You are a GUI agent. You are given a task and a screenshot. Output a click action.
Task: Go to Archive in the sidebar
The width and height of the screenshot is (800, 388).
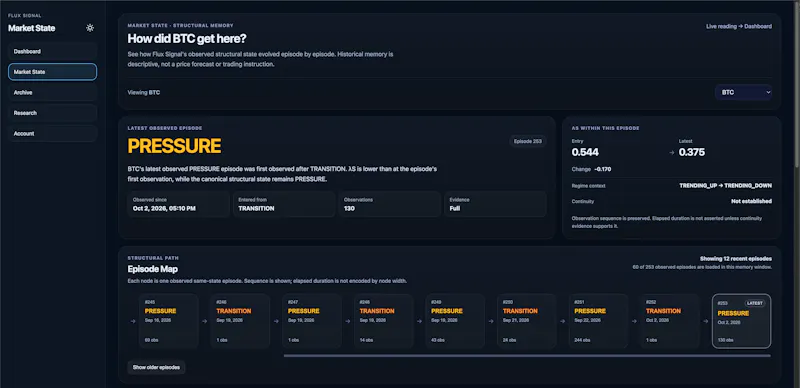[x=52, y=92]
